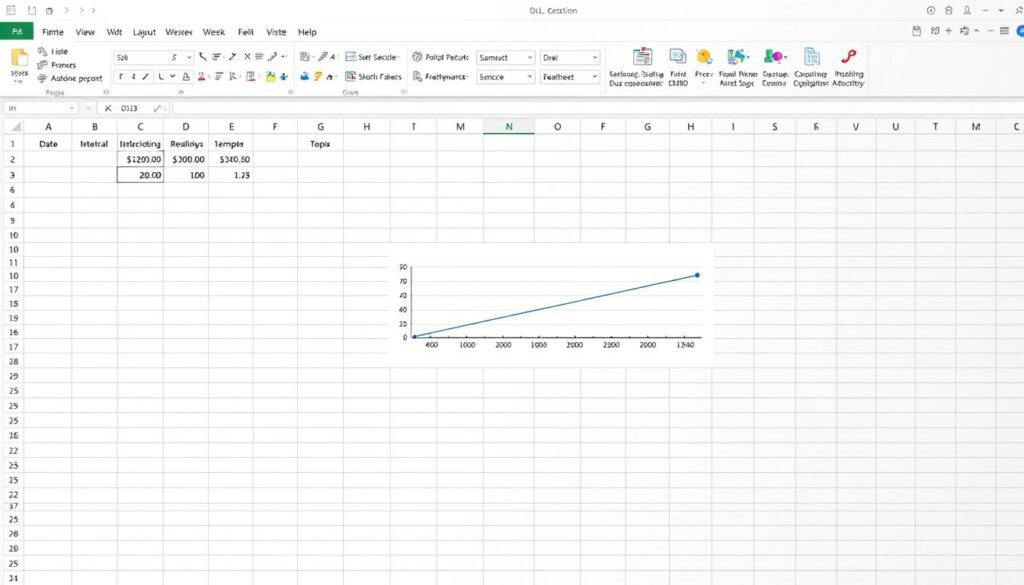
Task: Click the plus icon in top-right toolbar
Action: click(x=948, y=31)
